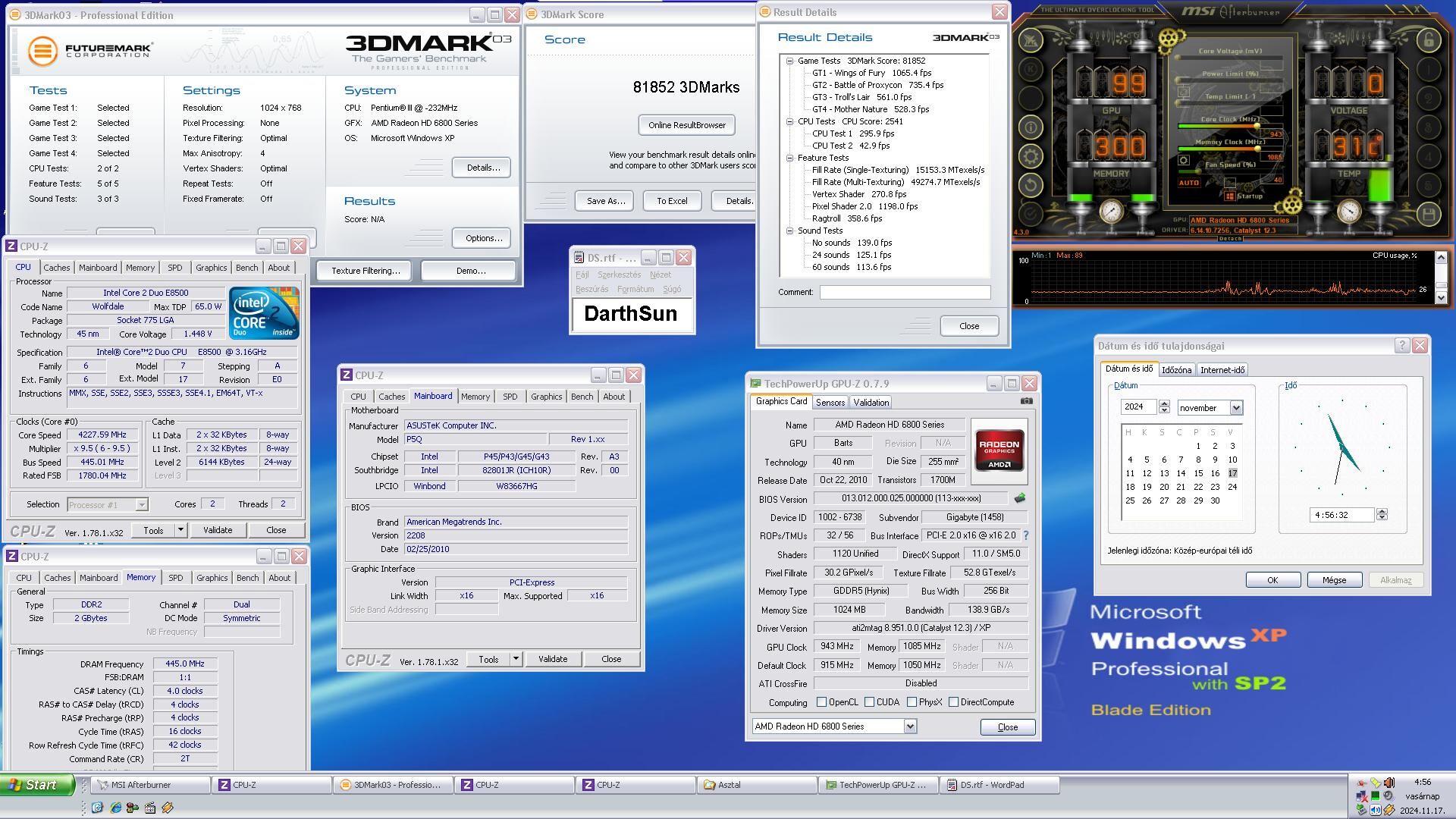Click scroll-down arrow of Afterburner CPU usage graph
1456x819 pixels.
(1442, 298)
